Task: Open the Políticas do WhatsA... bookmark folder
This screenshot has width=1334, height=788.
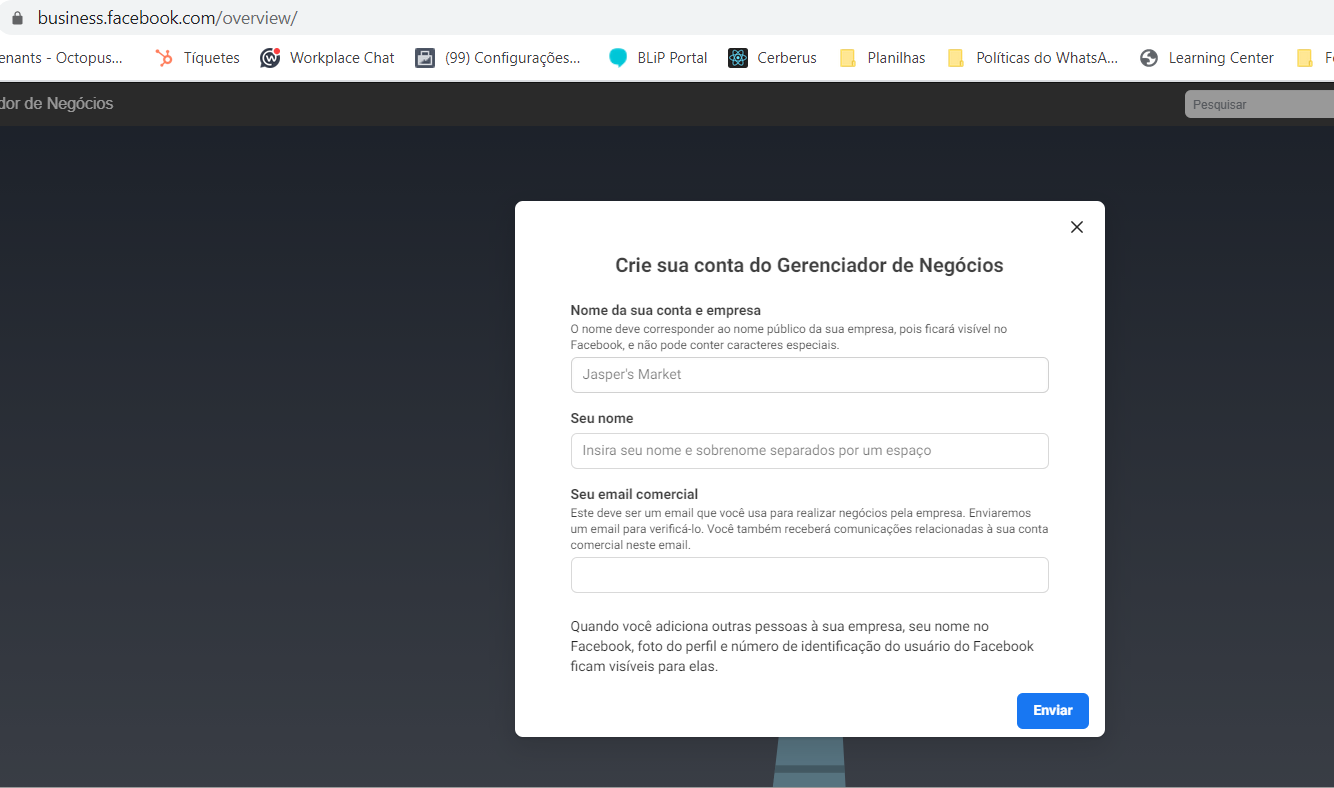Action: click(1033, 58)
